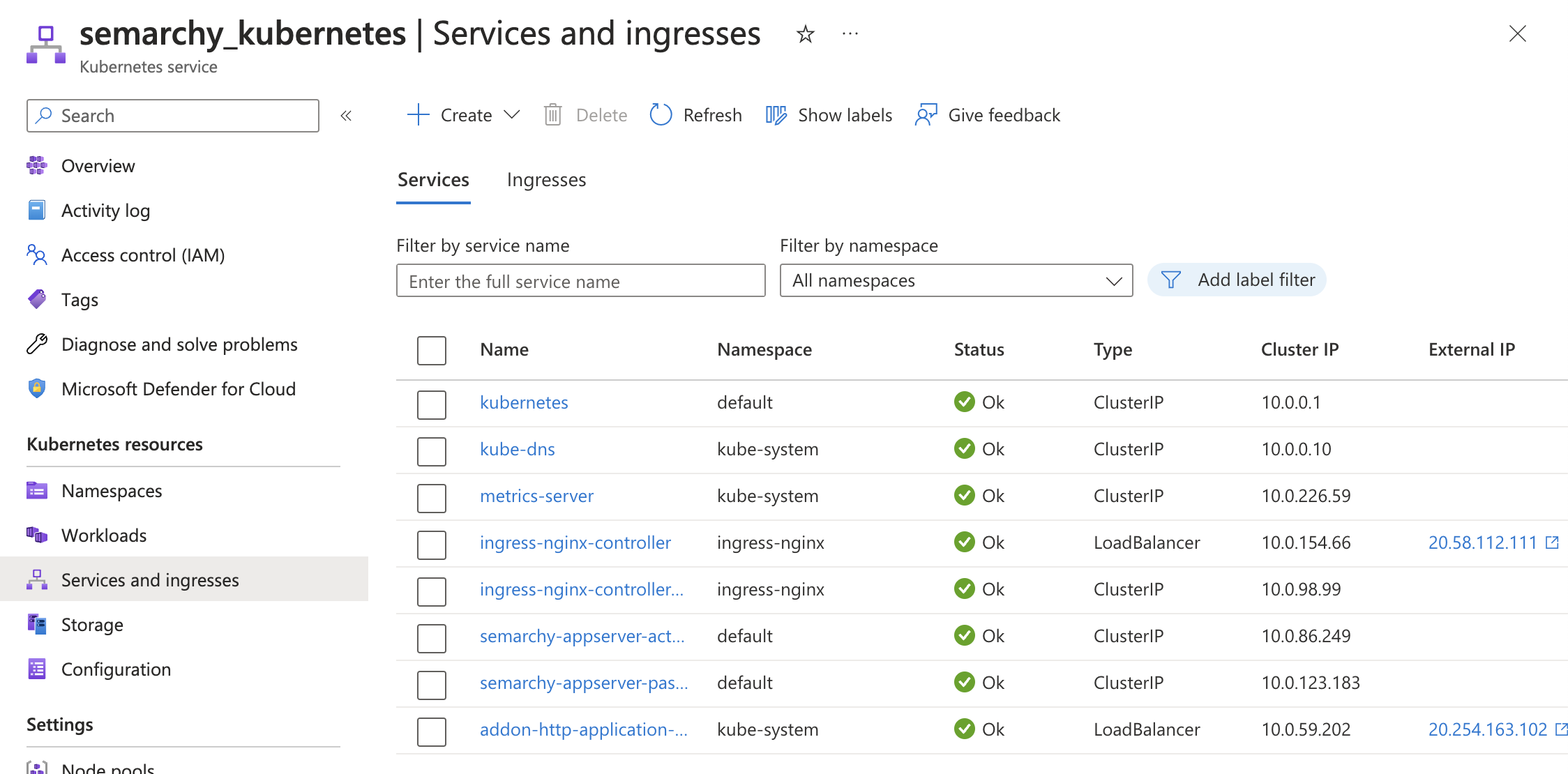Screen dimensions: 1568x774
Task: Click the Cluster IP column header
Action: tap(1299, 349)
